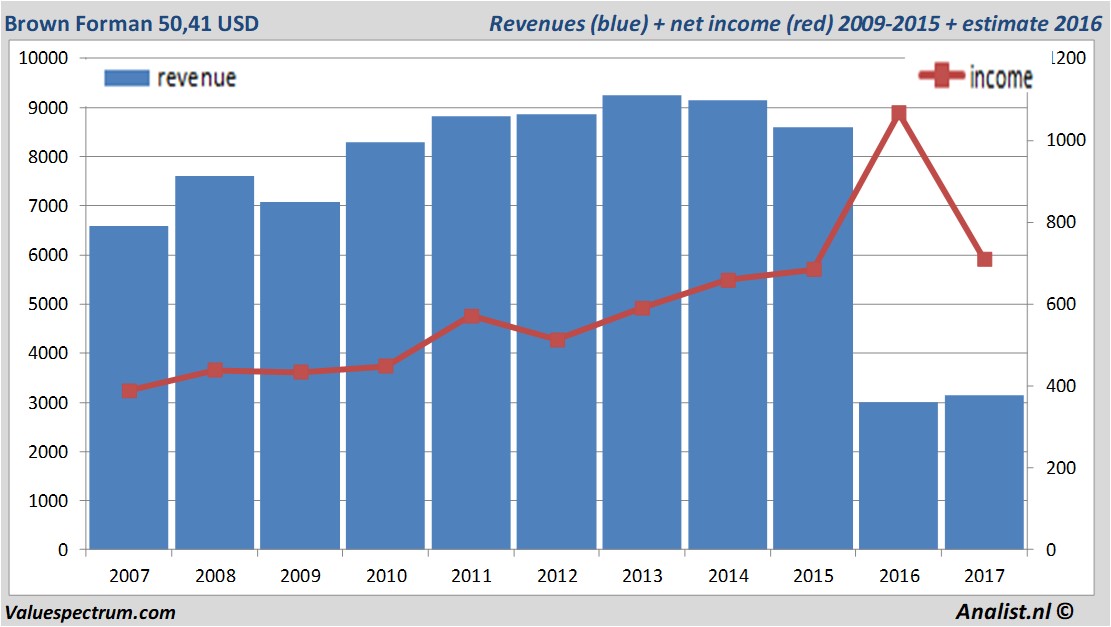Screen dimensions: 1111x627
Task: Click the red income legend marker
Action: pos(941,75)
